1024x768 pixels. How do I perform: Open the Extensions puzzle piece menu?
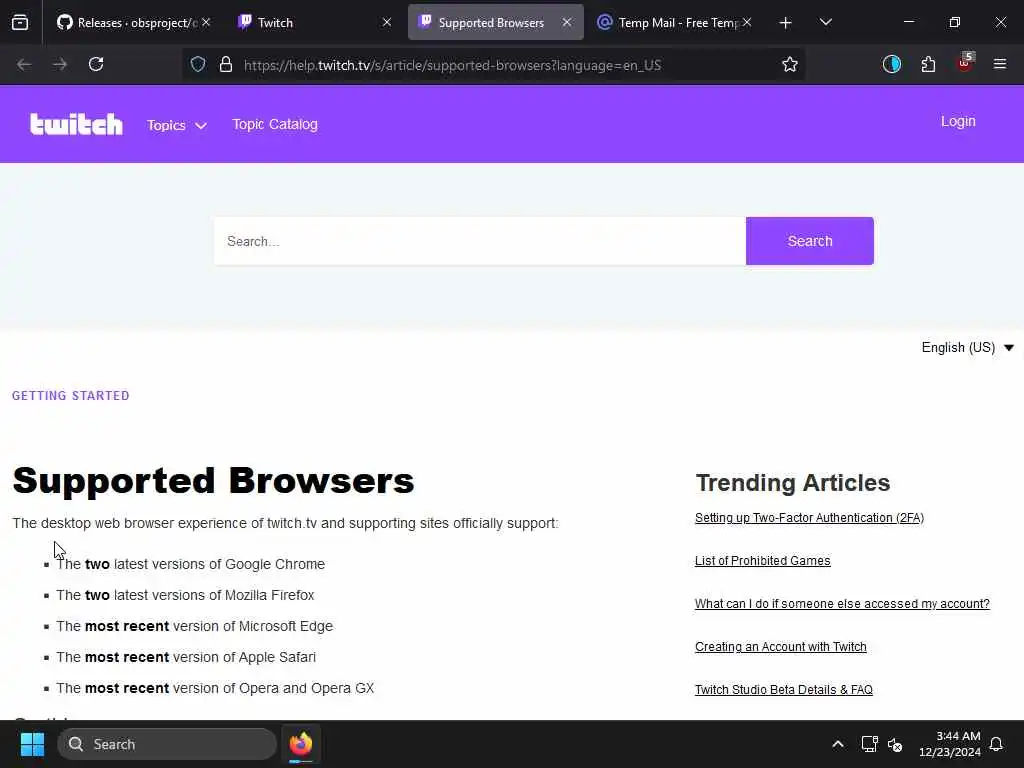[928, 64]
